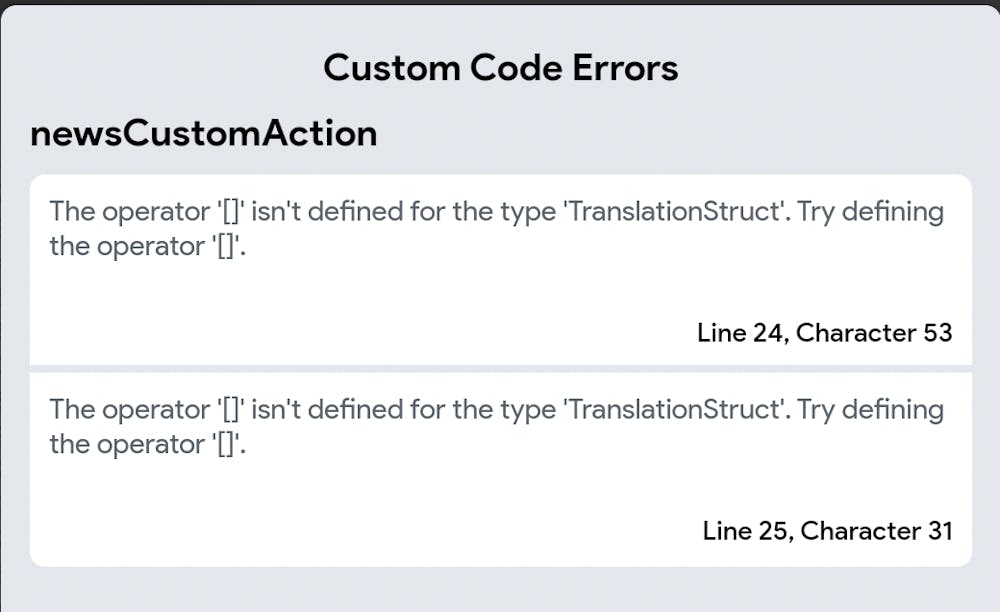This screenshot has height=612, width=1000.
Task: Click 'TranslationStruct' in the Line 25 error
Action: pos(676,409)
